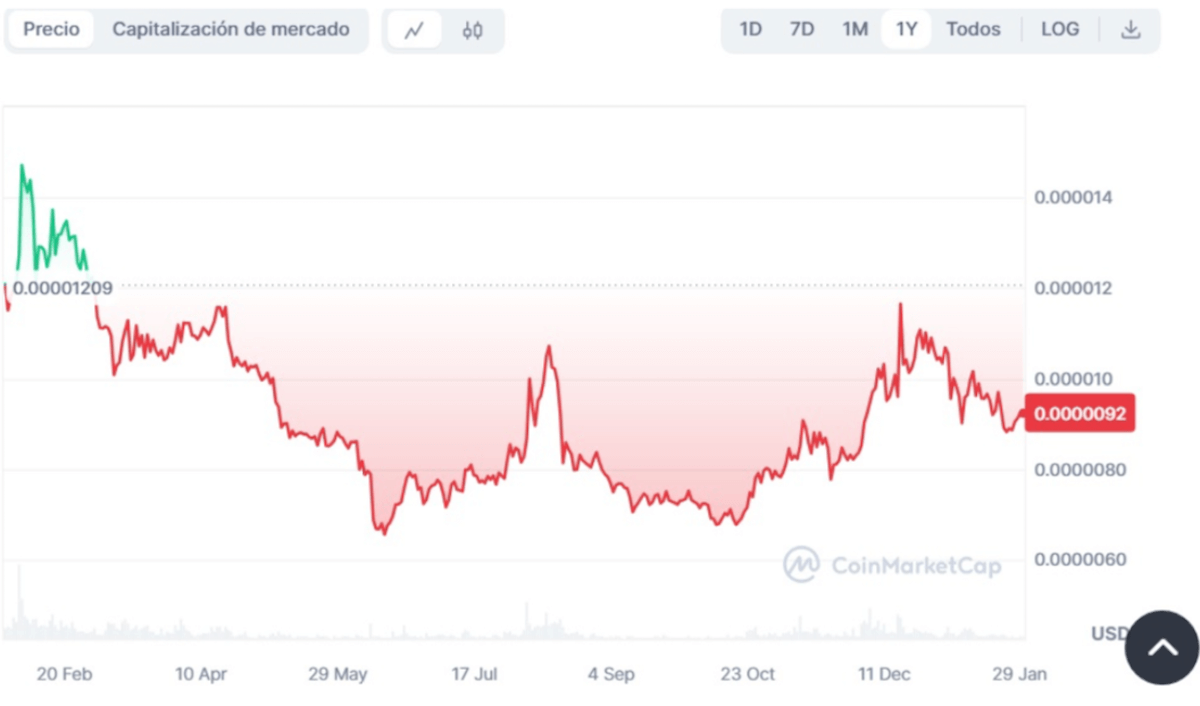Download the chart data
Viewport: 1200px width, 706px height.
tap(1130, 29)
